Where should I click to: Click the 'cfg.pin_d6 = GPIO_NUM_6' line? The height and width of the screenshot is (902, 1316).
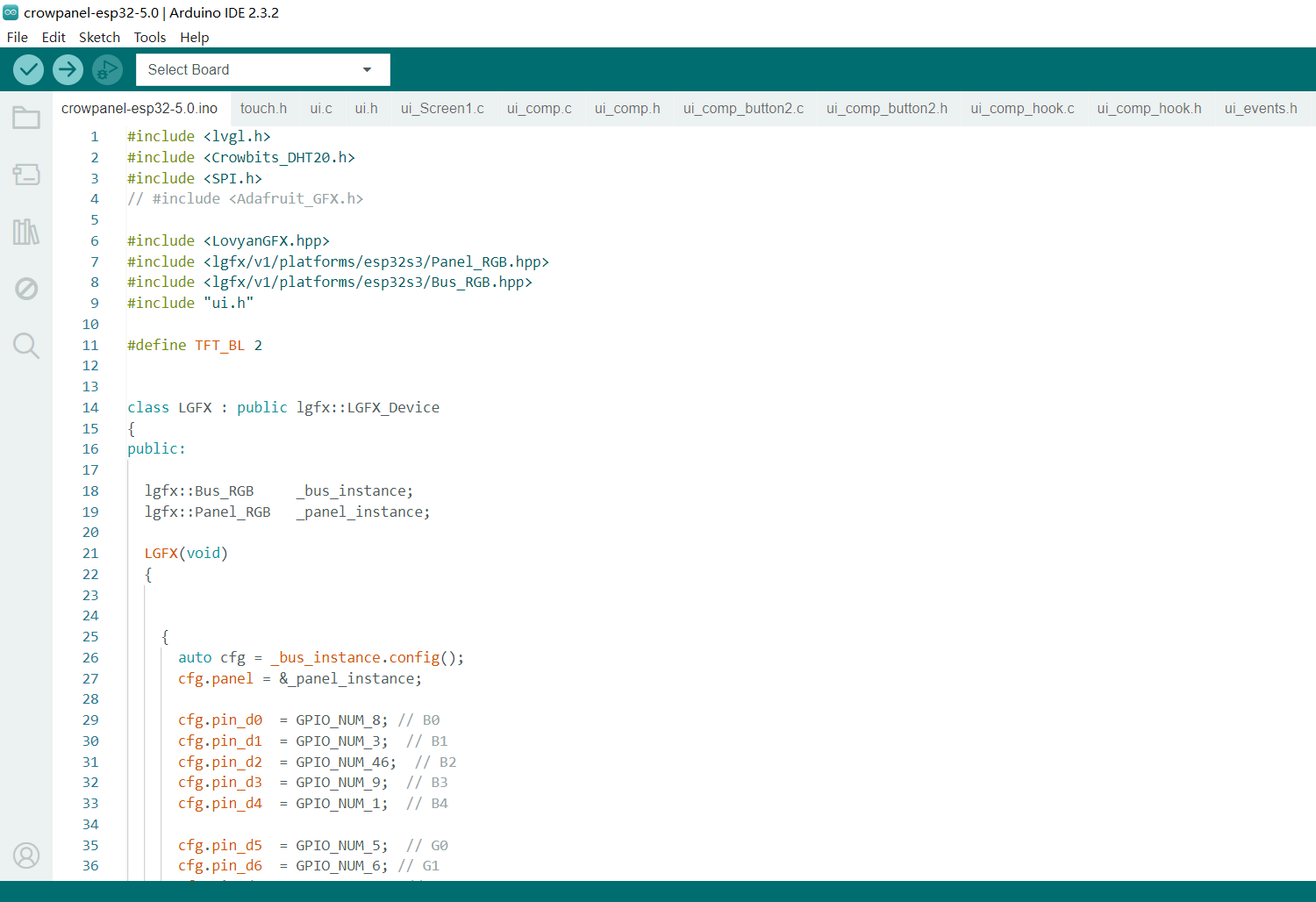309,866
